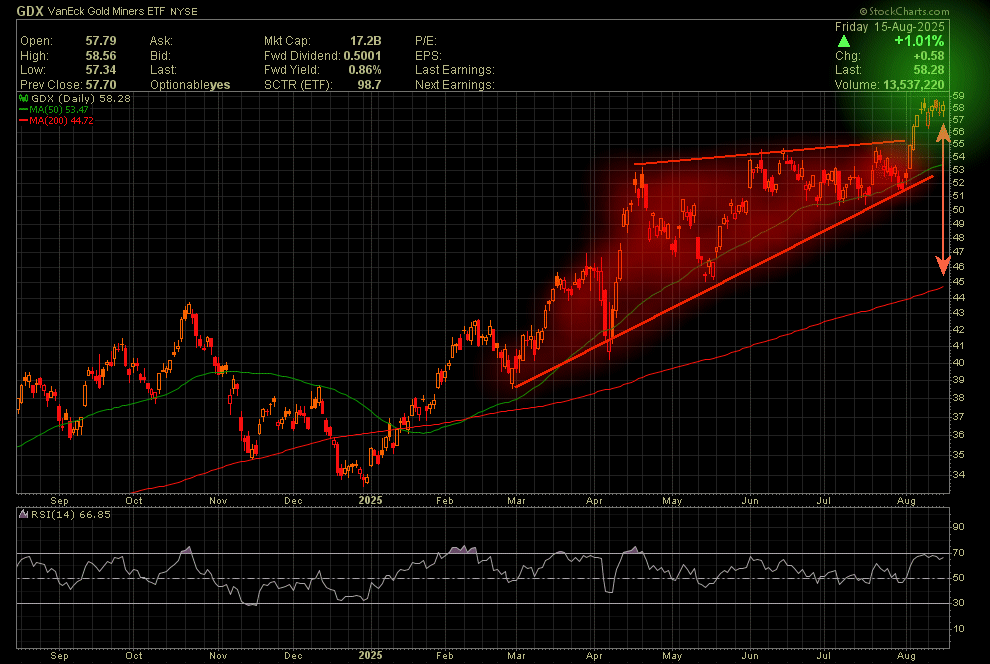Click the Next Earnings label
The height and width of the screenshot is (664, 990).
click(455, 85)
